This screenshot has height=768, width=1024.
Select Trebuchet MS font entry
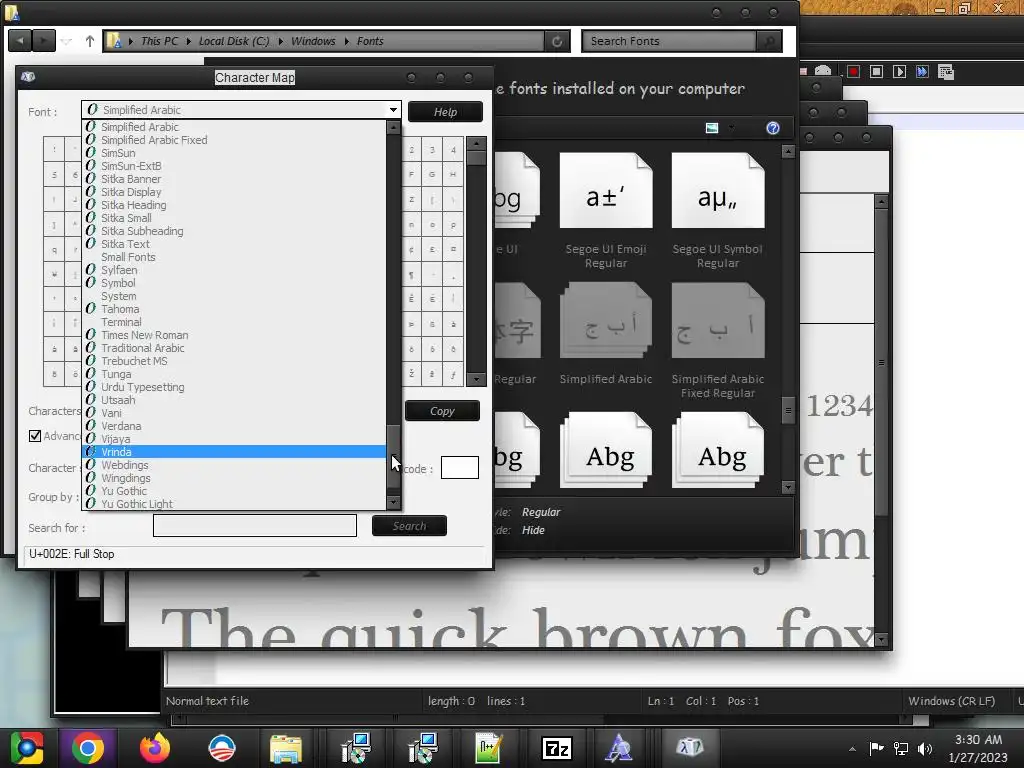coord(234,361)
